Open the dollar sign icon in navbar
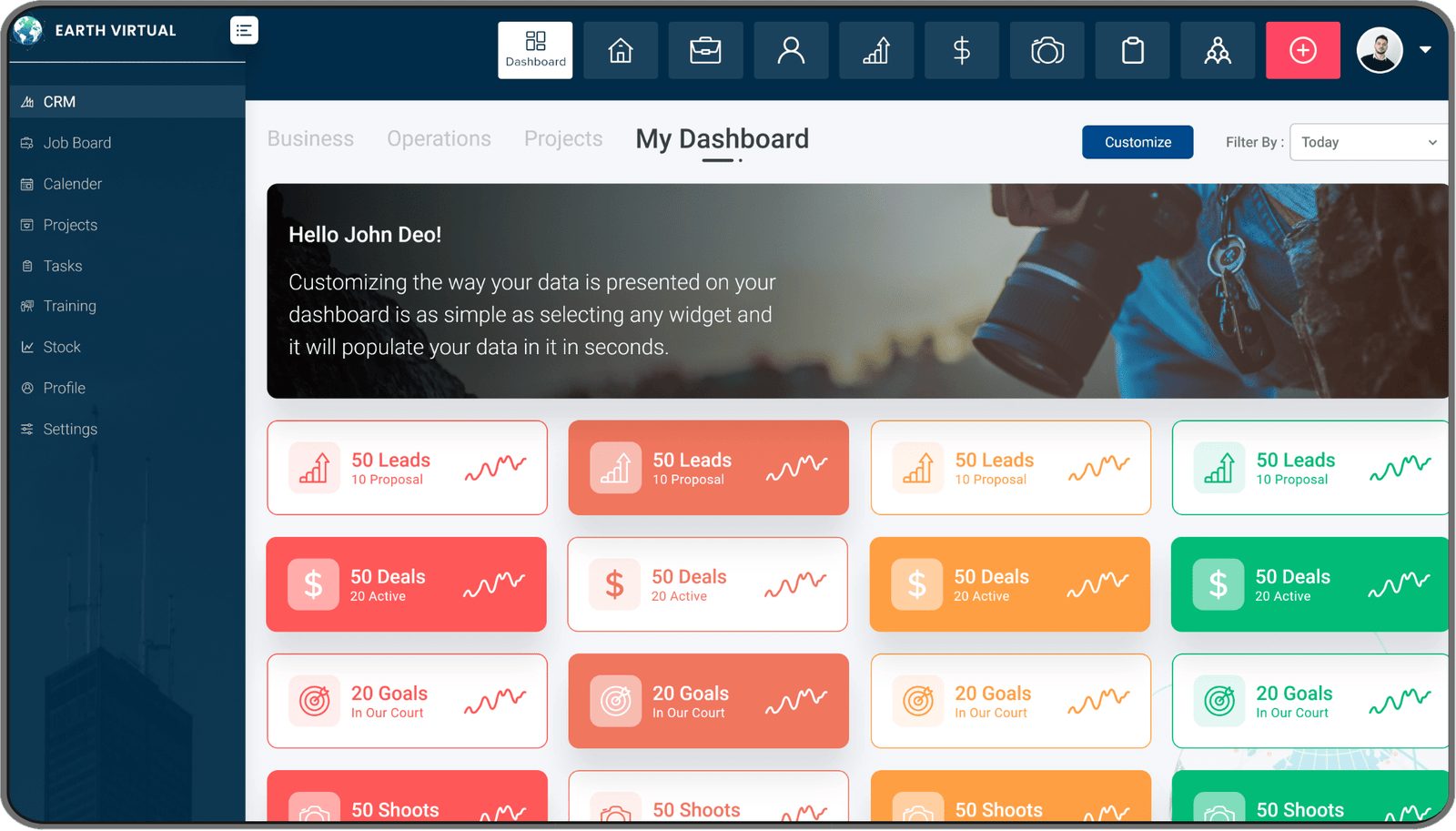The width and height of the screenshot is (1456, 831). pyautogui.click(x=961, y=50)
